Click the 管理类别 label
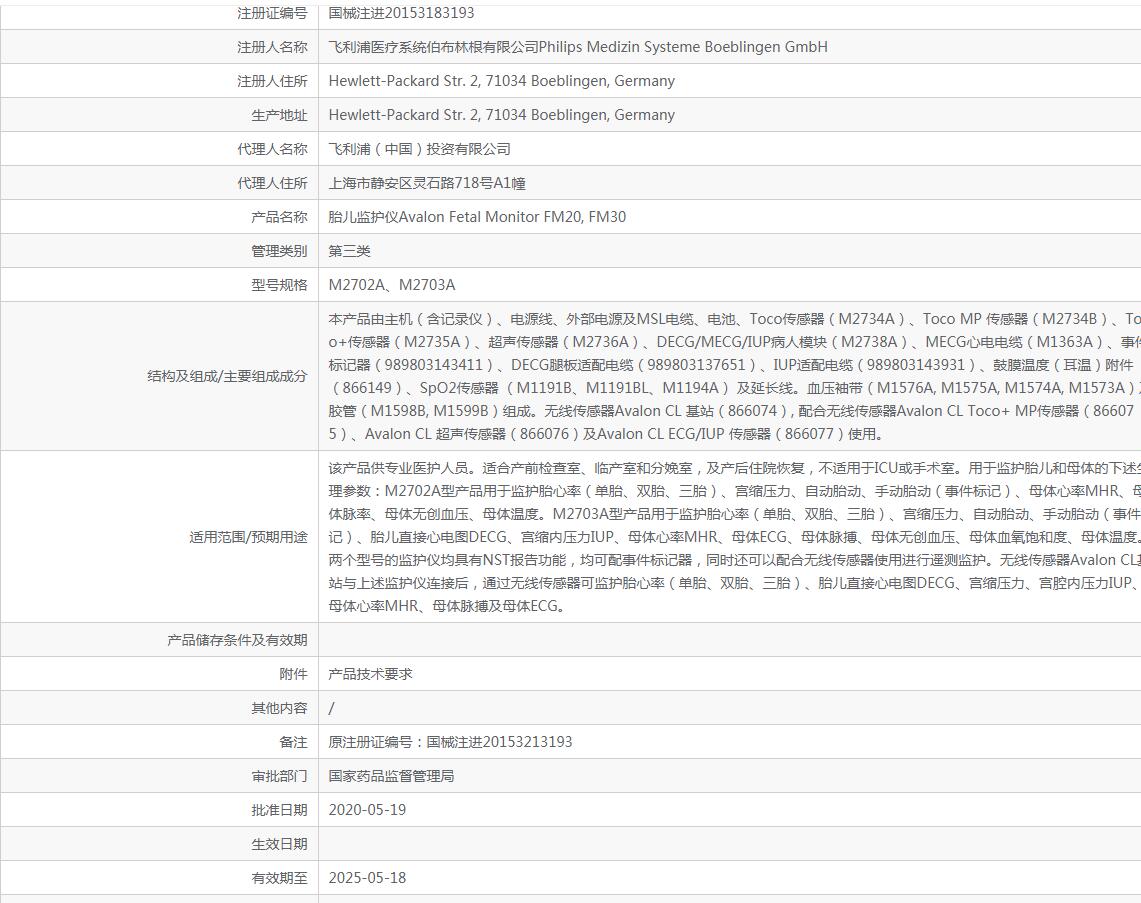 (x=279, y=251)
